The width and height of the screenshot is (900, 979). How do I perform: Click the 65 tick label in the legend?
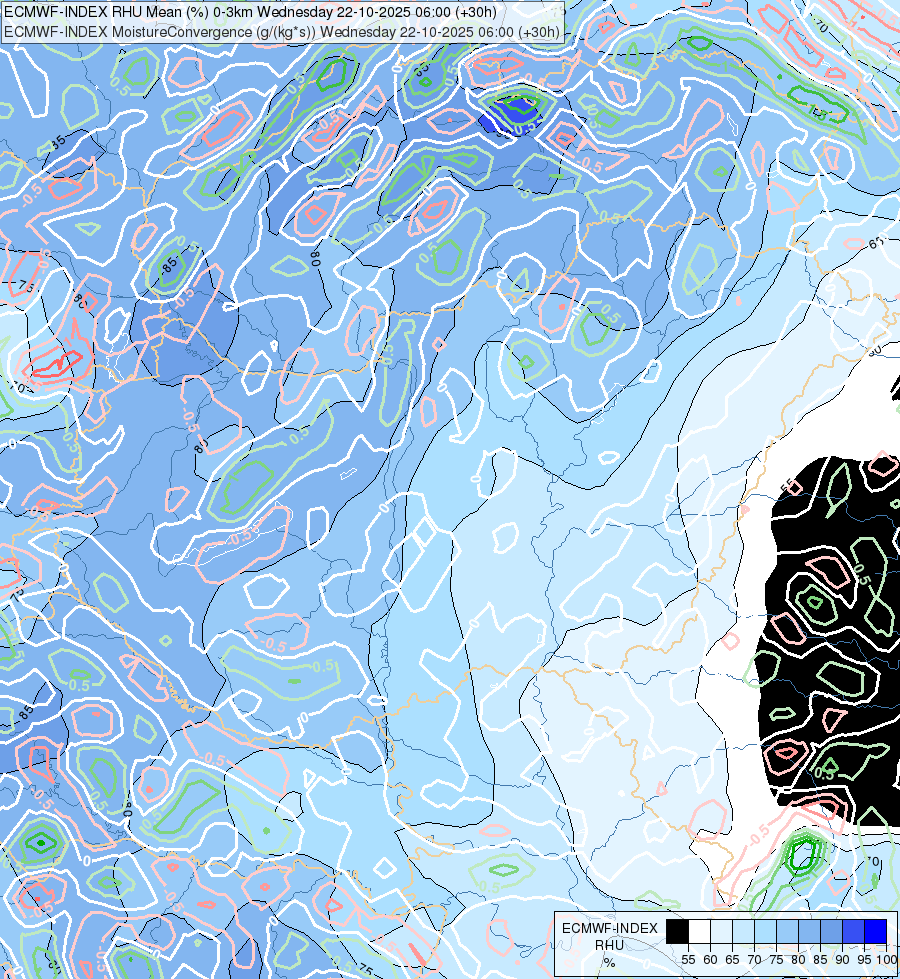[732, 960]
